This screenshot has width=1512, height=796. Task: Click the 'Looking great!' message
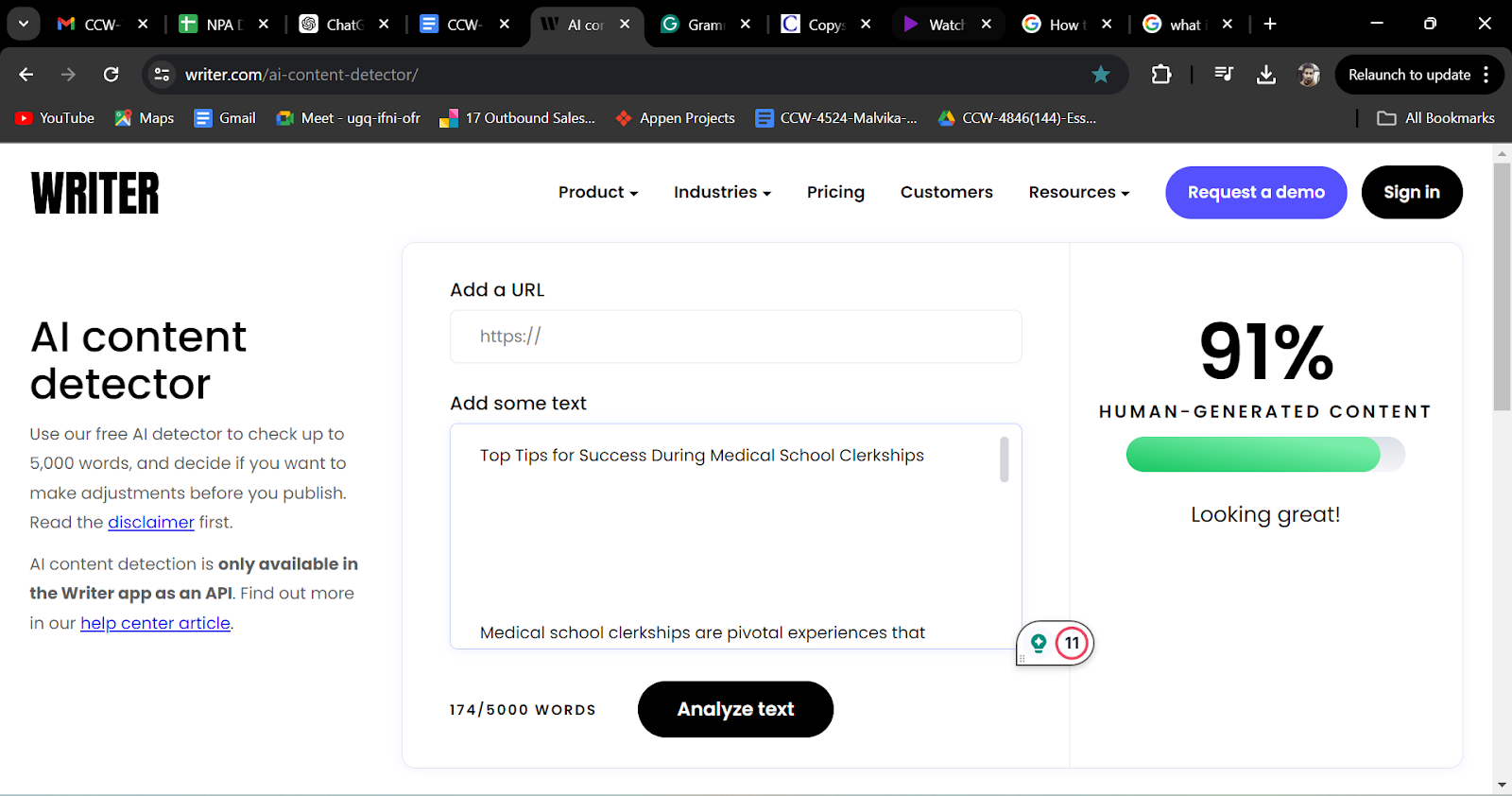[x=1265, y=514]
